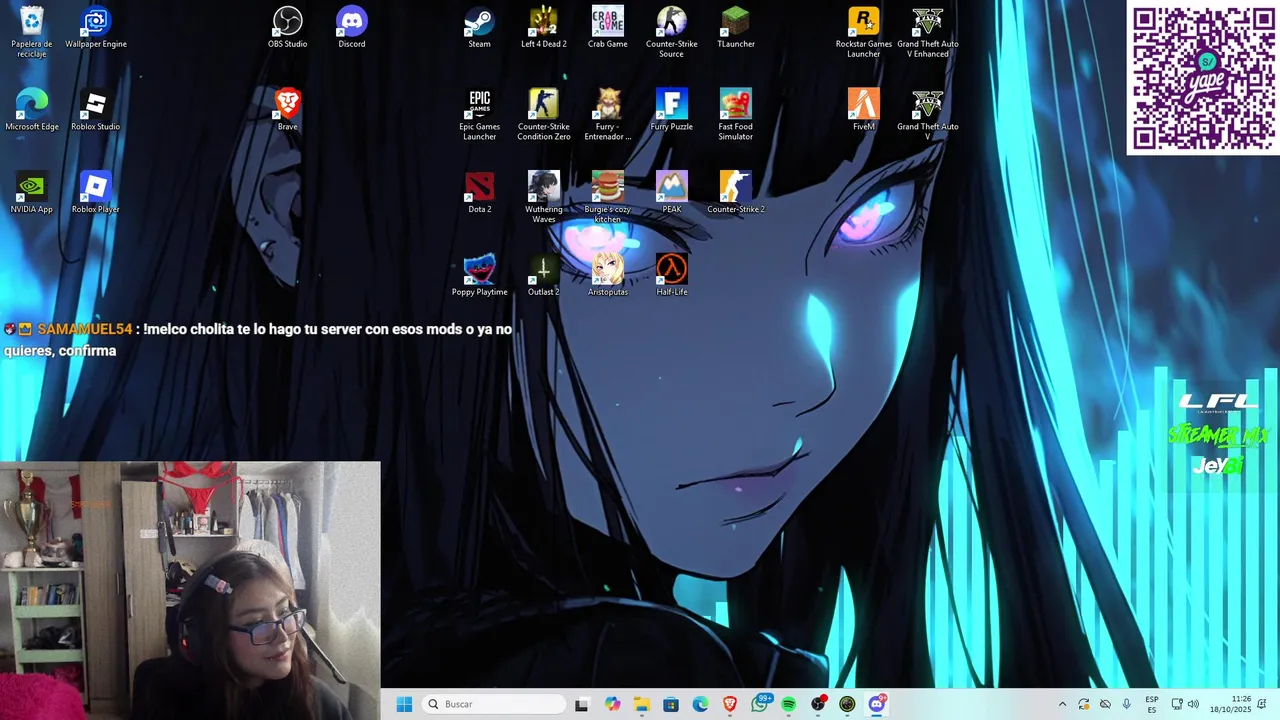Show hidden system tray icons
The image size is (1280, 720).
[x=1062, y=704]
